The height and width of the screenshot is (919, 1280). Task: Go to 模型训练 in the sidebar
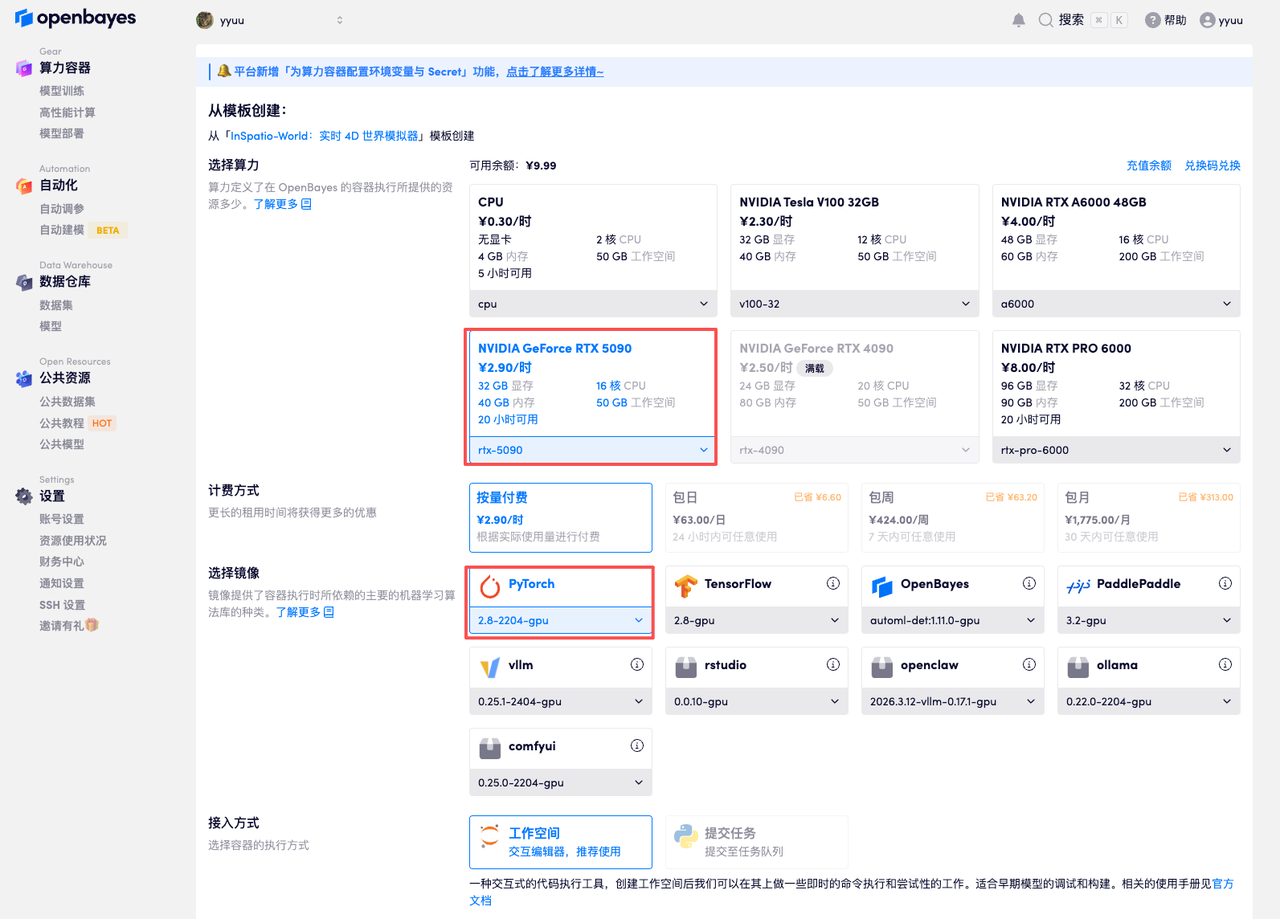point(62,91)
